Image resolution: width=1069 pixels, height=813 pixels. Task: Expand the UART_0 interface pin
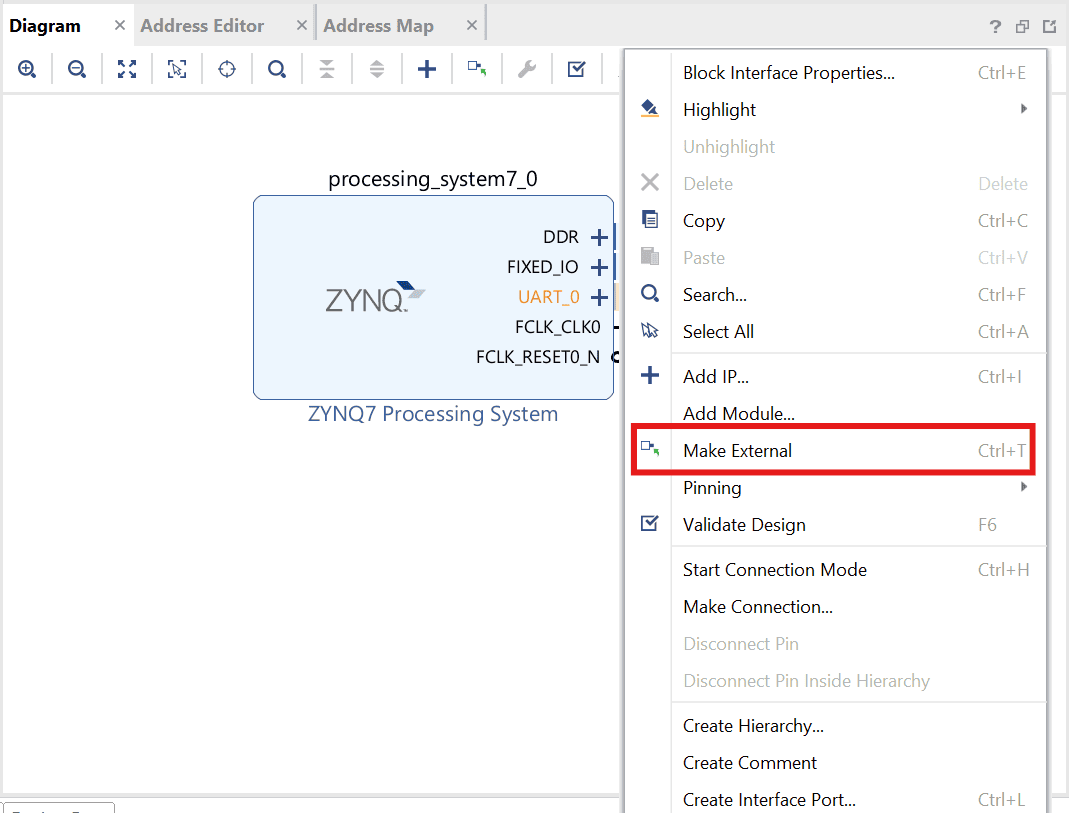[x=599, y=297]
